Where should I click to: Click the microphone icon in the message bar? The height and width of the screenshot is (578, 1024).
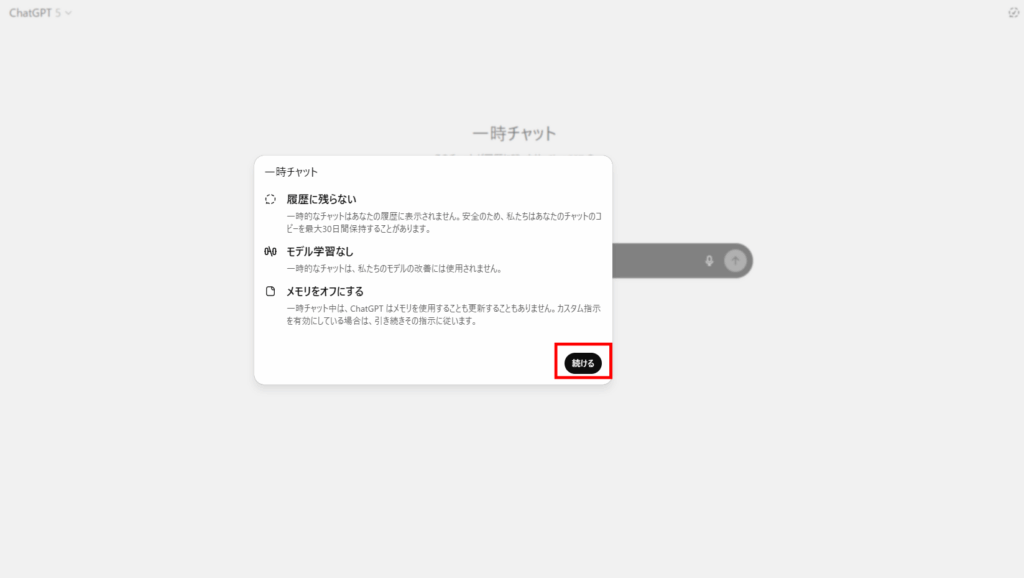tap(709, 261)
